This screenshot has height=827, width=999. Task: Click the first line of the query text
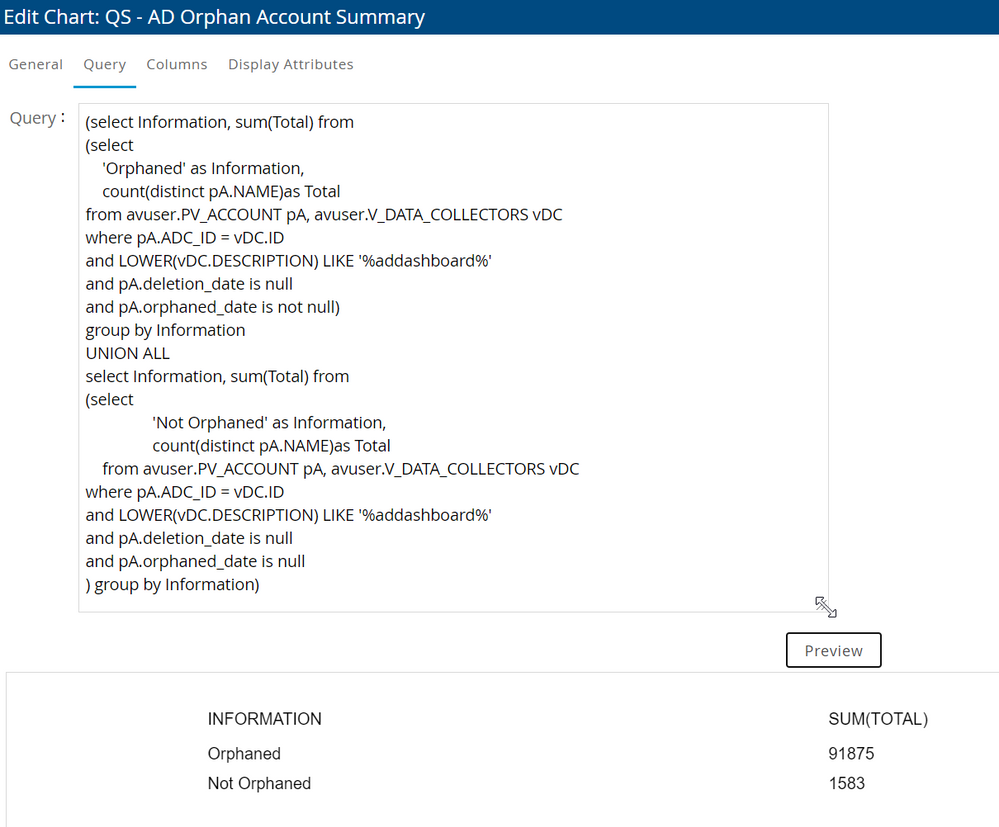pos(220,122)
